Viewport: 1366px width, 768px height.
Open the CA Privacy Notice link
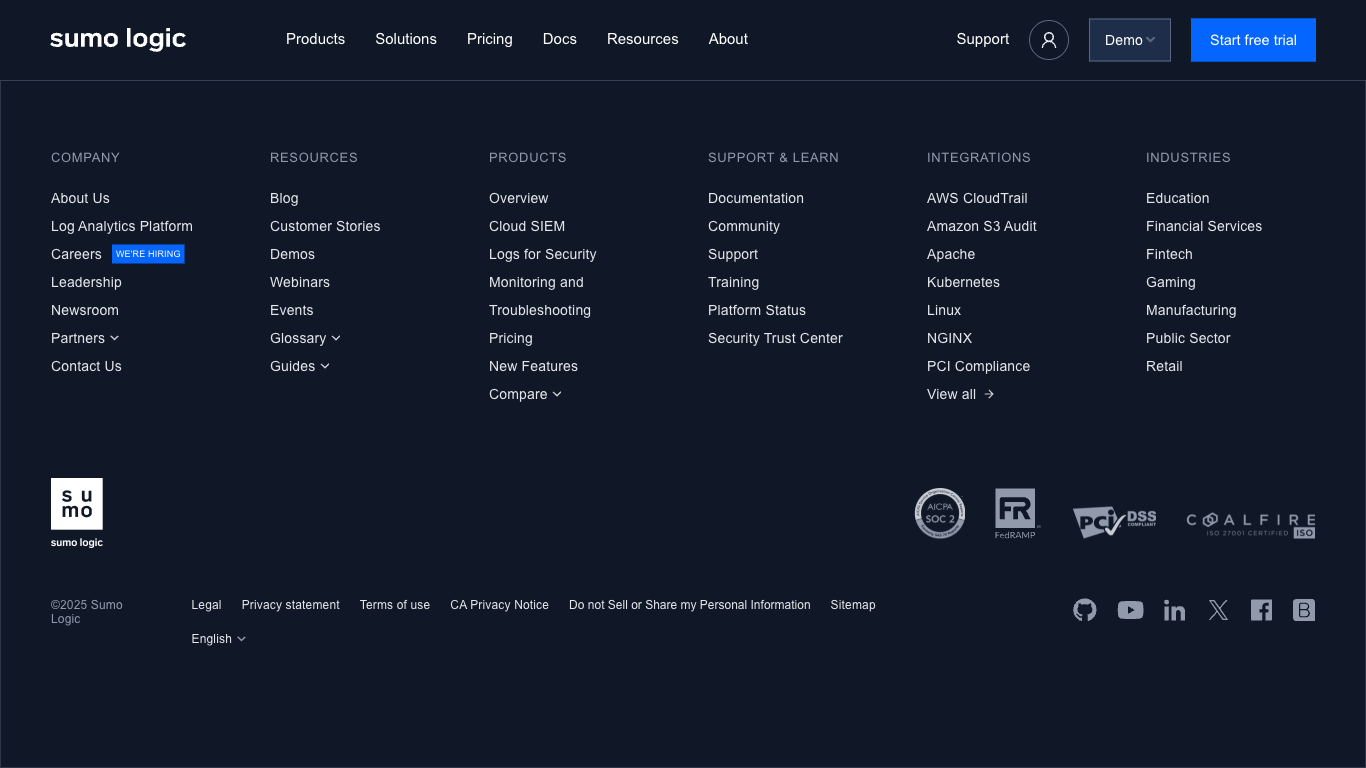coord(499,605)
